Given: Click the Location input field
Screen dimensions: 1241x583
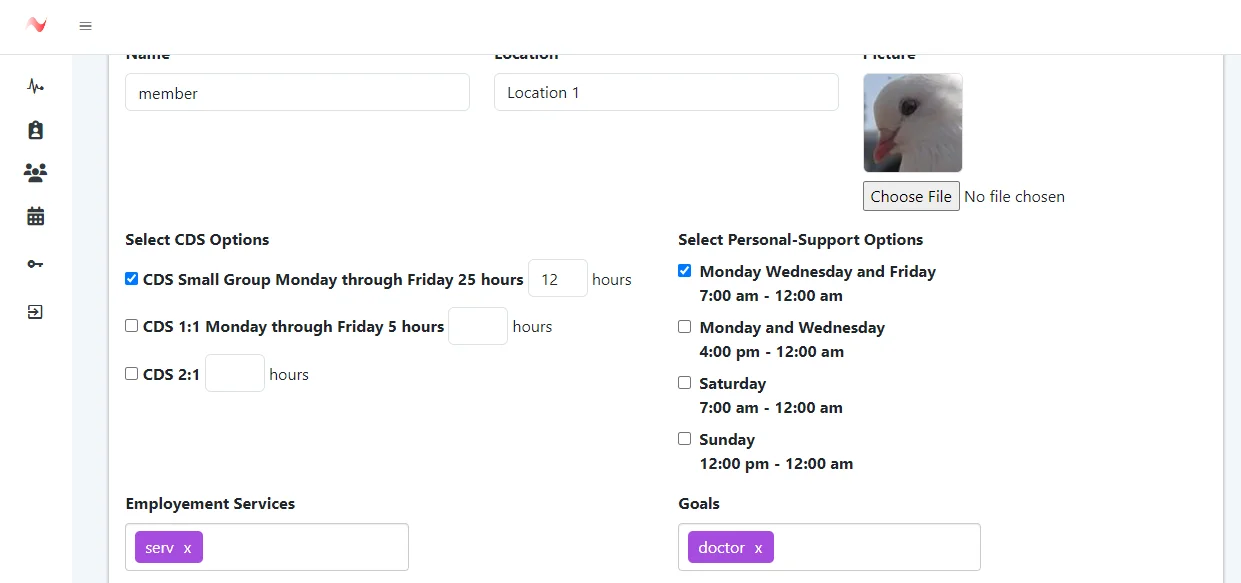Looking at the screenshot, I should 666,93.
